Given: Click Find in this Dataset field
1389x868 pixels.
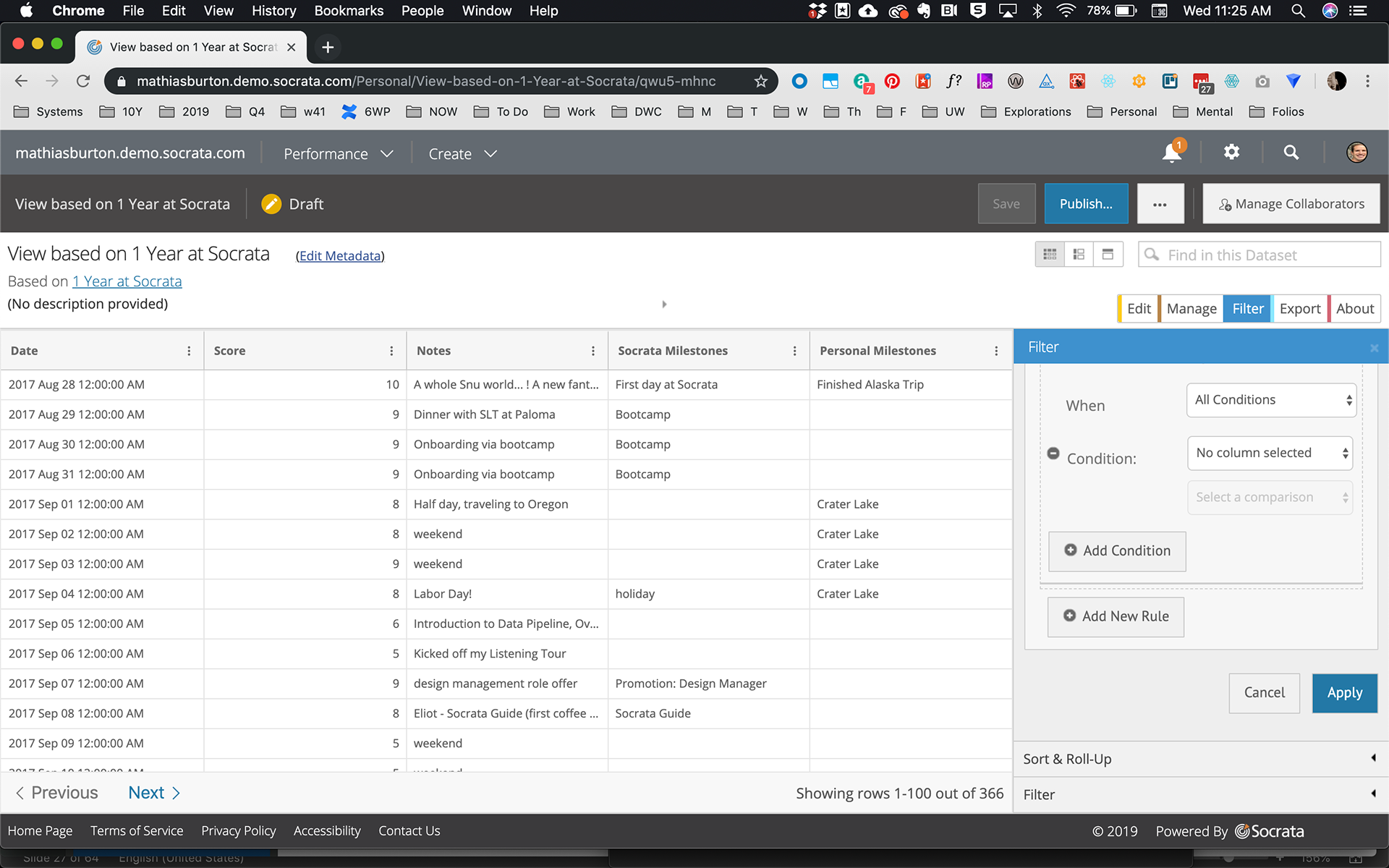Looking at the screenshot, I should (1260, 255).
